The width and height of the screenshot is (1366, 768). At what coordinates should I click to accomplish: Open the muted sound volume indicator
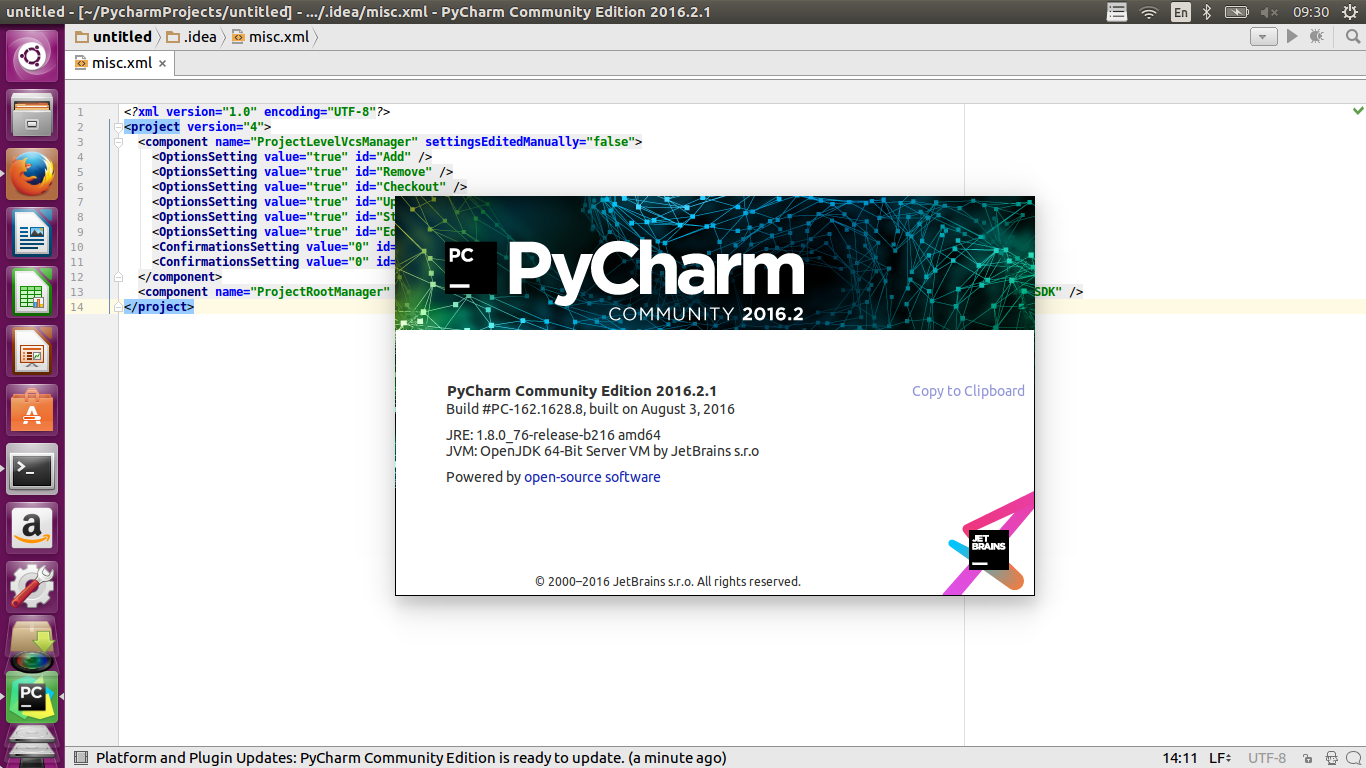[1270, 12]
